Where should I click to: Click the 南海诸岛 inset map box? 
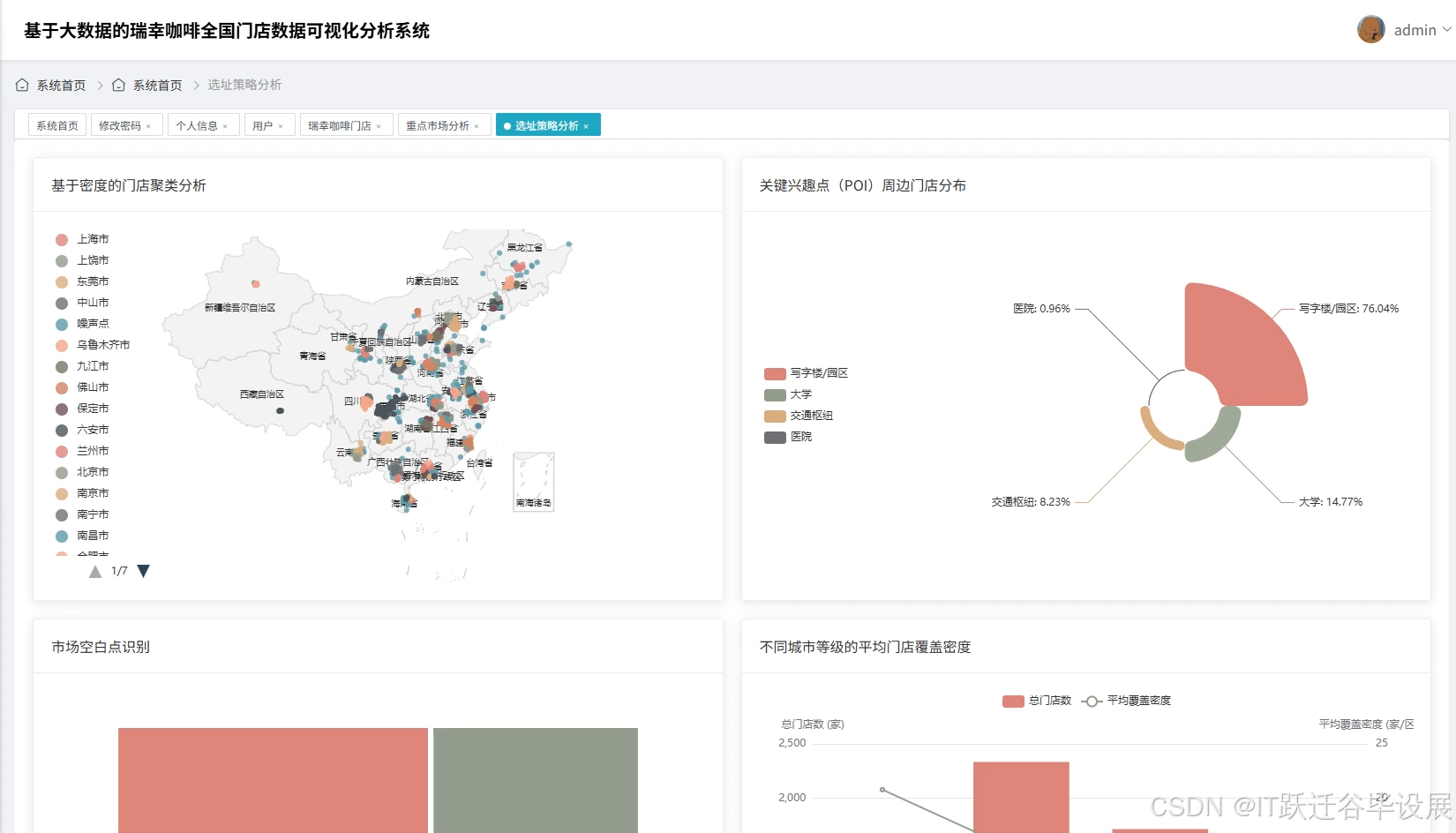[534, 482]
